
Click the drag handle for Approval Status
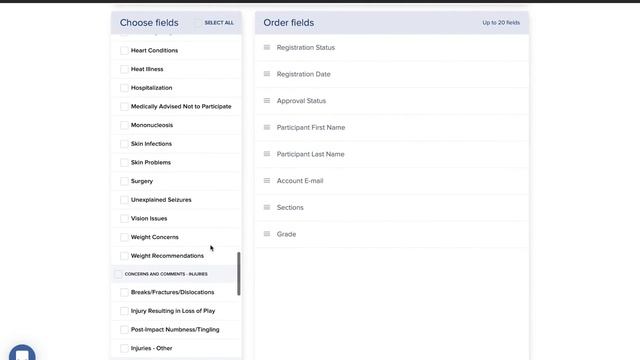tap(267, 100)
